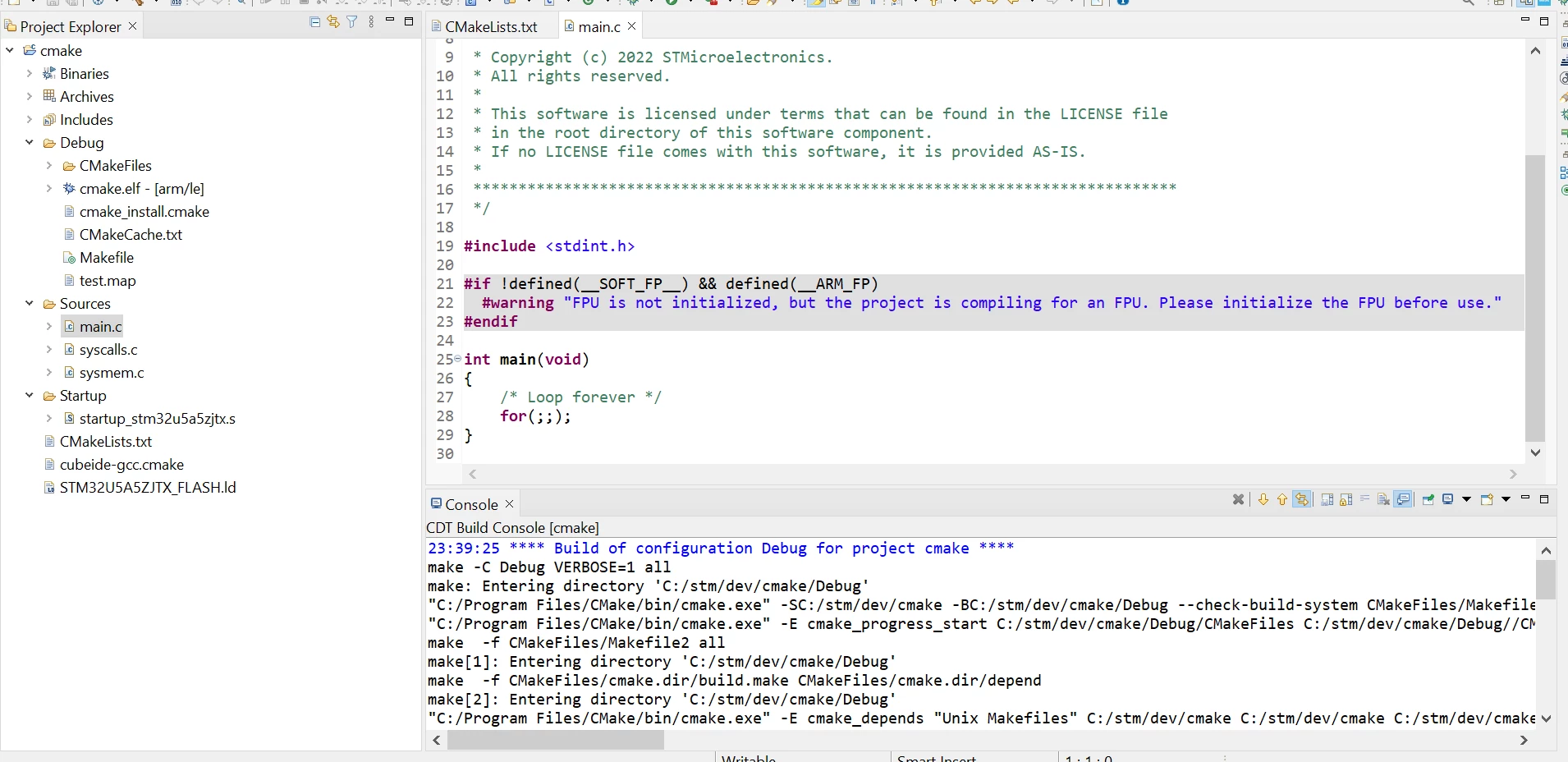
Task: Click the Binaries folder icon
Action: coord(49,73)
